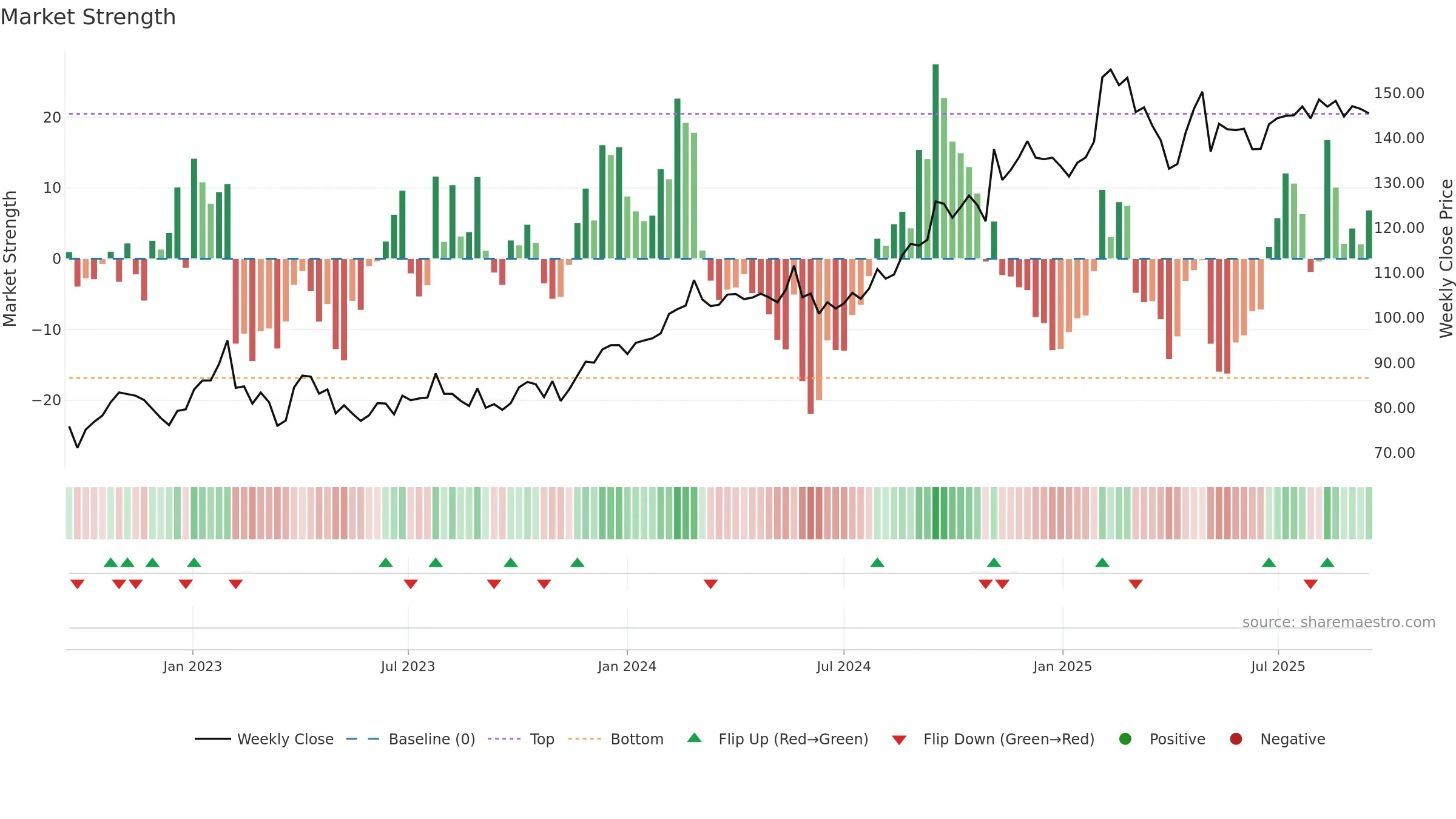Click the Jan 2023 axis label
The image size is (1456, 819).
pos(192,666)
